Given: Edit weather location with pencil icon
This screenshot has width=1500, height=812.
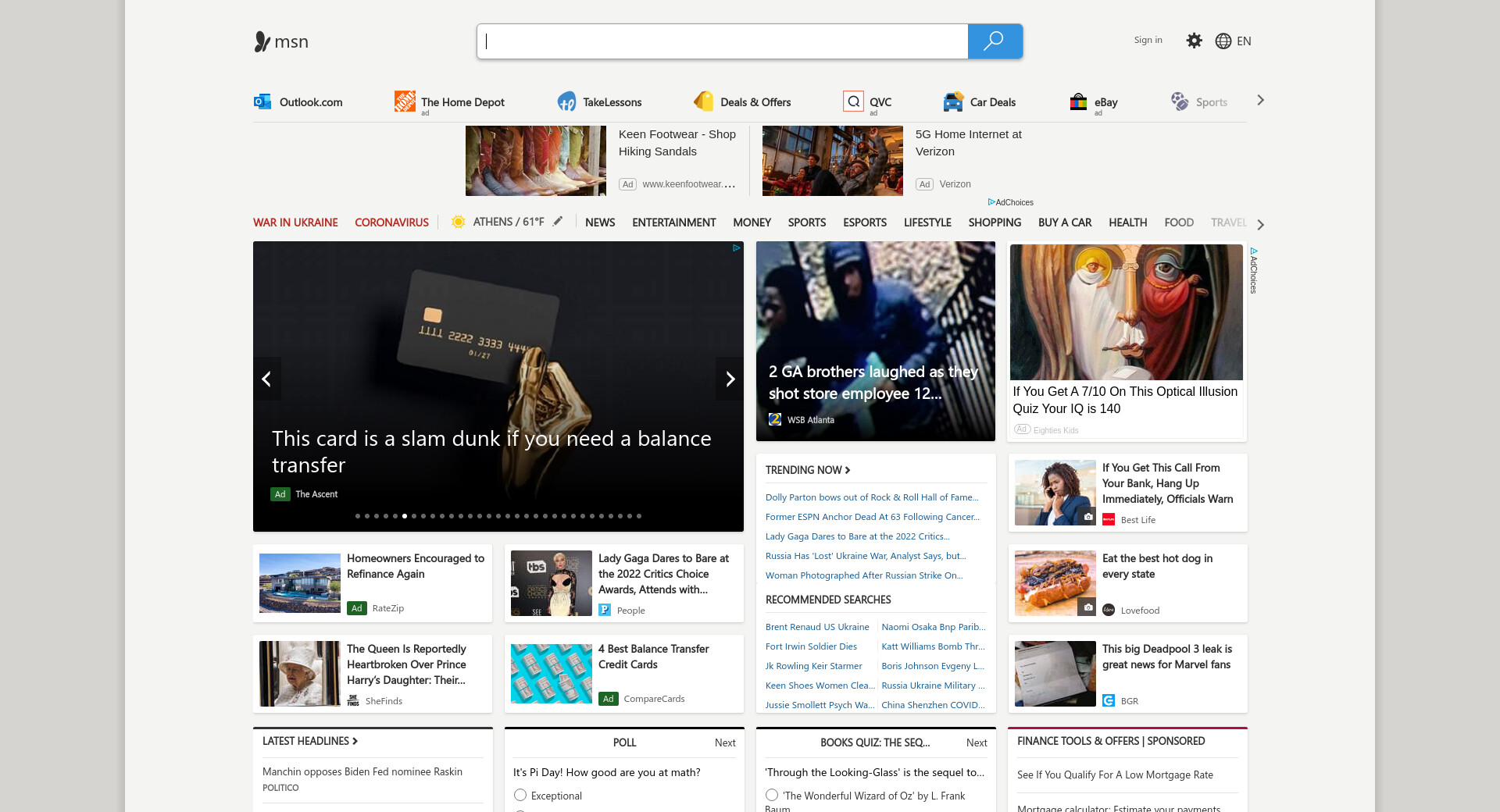Looking at the screenshot, I should tap(558, 222).
